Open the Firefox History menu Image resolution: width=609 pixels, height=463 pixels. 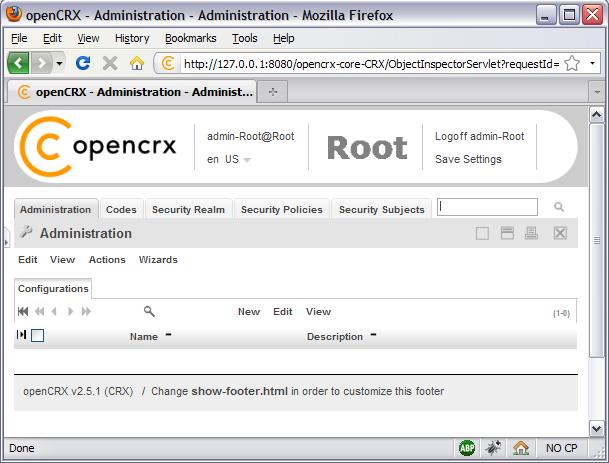tap(132, 38)
